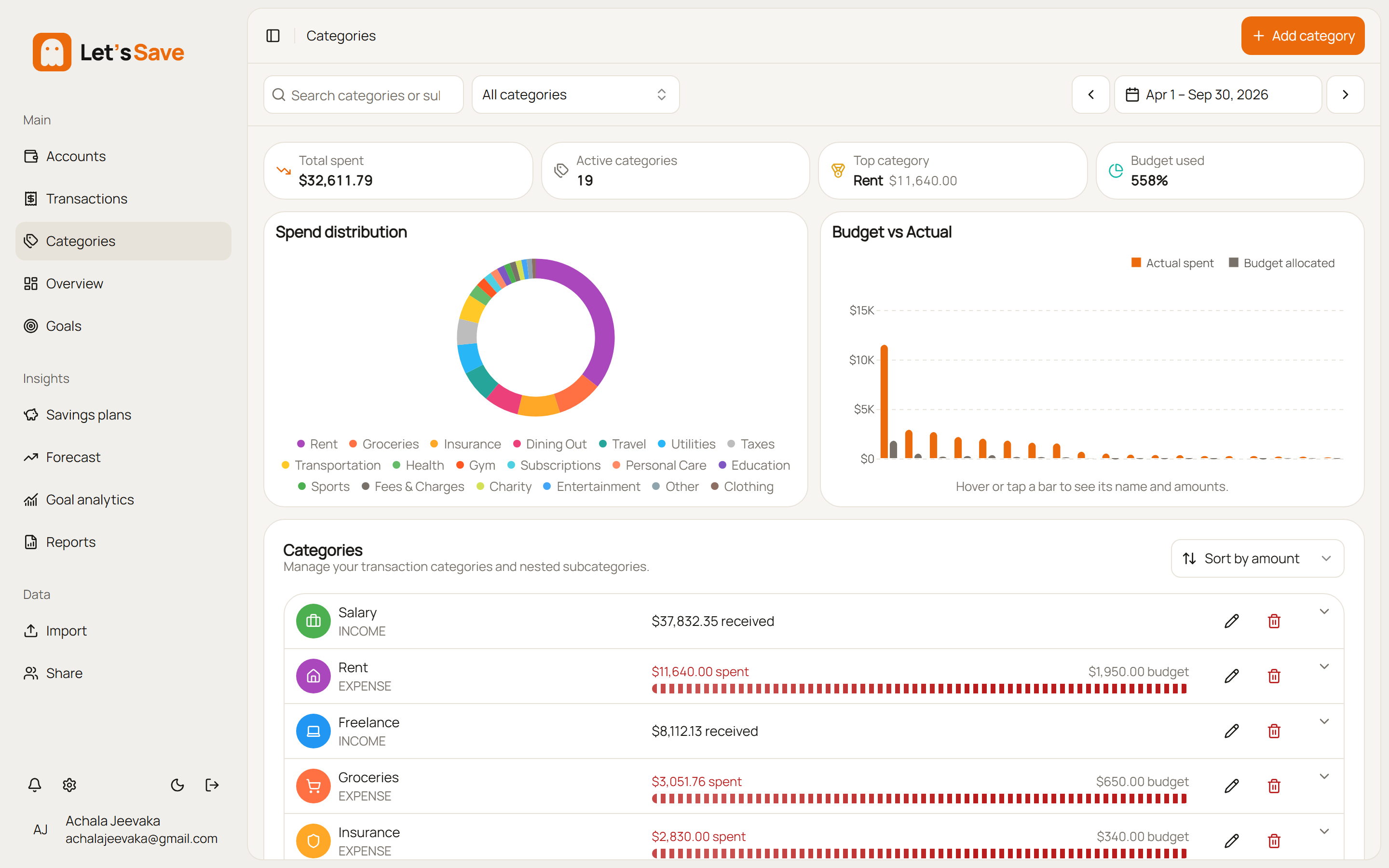Delete the Salary category
This screenshot has height=868, width=1389.
tap(1274, 621)
